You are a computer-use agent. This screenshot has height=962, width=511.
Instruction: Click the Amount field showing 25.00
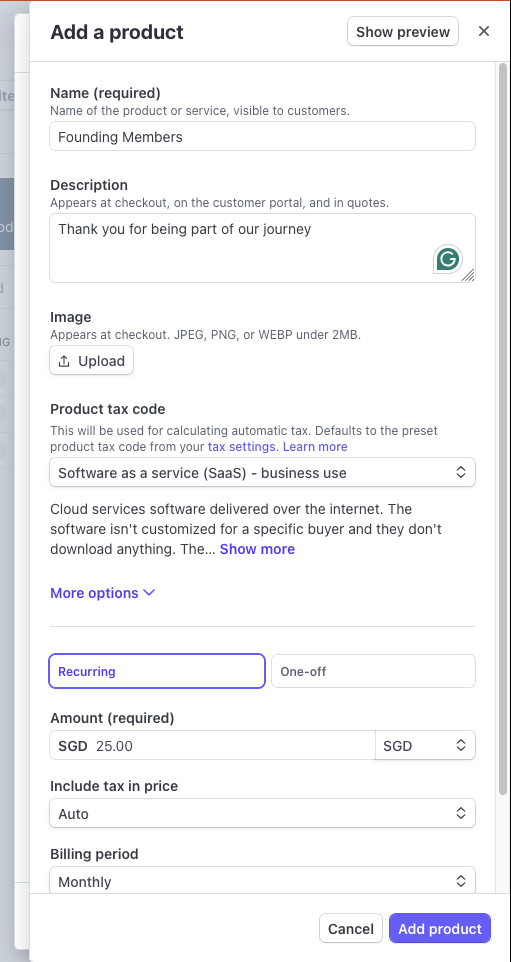(x=212, y=745)
